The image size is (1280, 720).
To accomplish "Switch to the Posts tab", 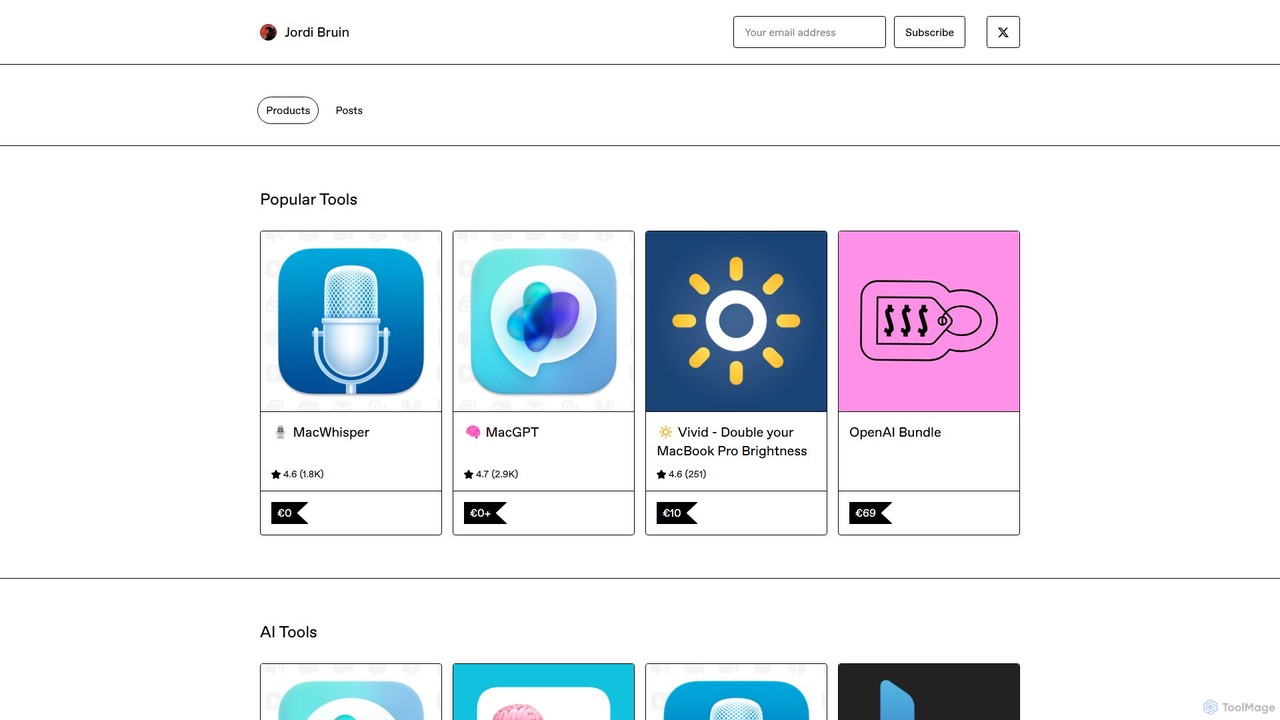I will click(x=349, y=110).
